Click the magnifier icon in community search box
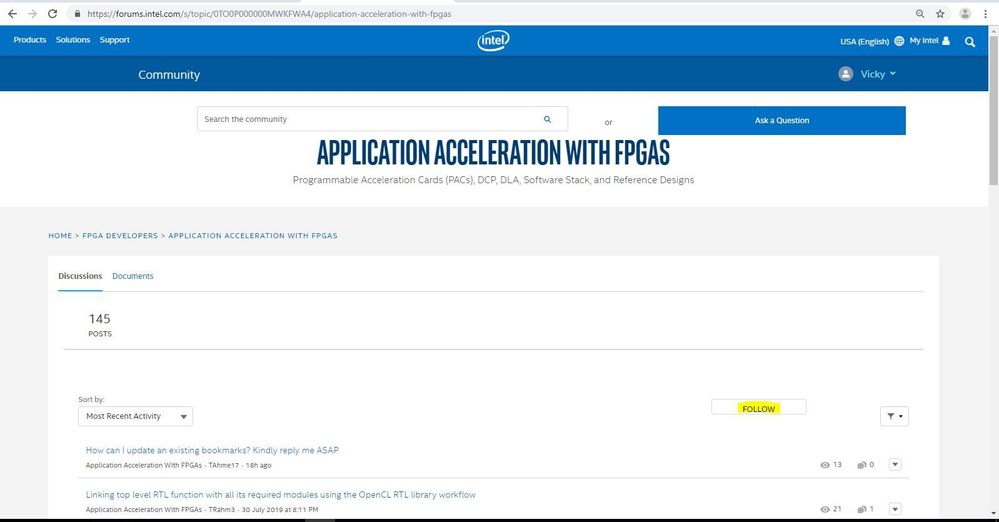Image resolution: width=999 pixels, height=522 pixels. pos(547,119)
